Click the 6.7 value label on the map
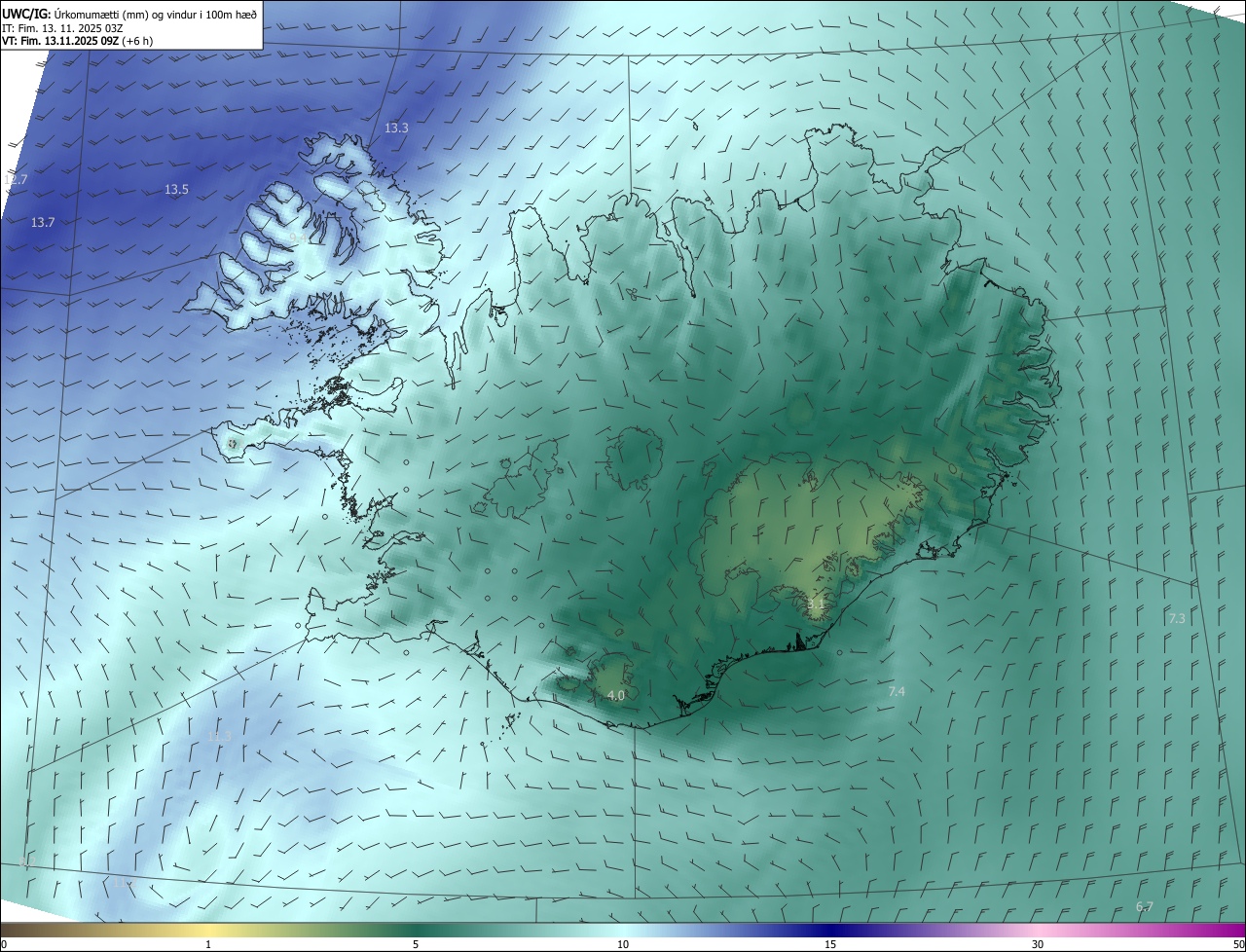1246x952 pixels. click(1145, 907)
